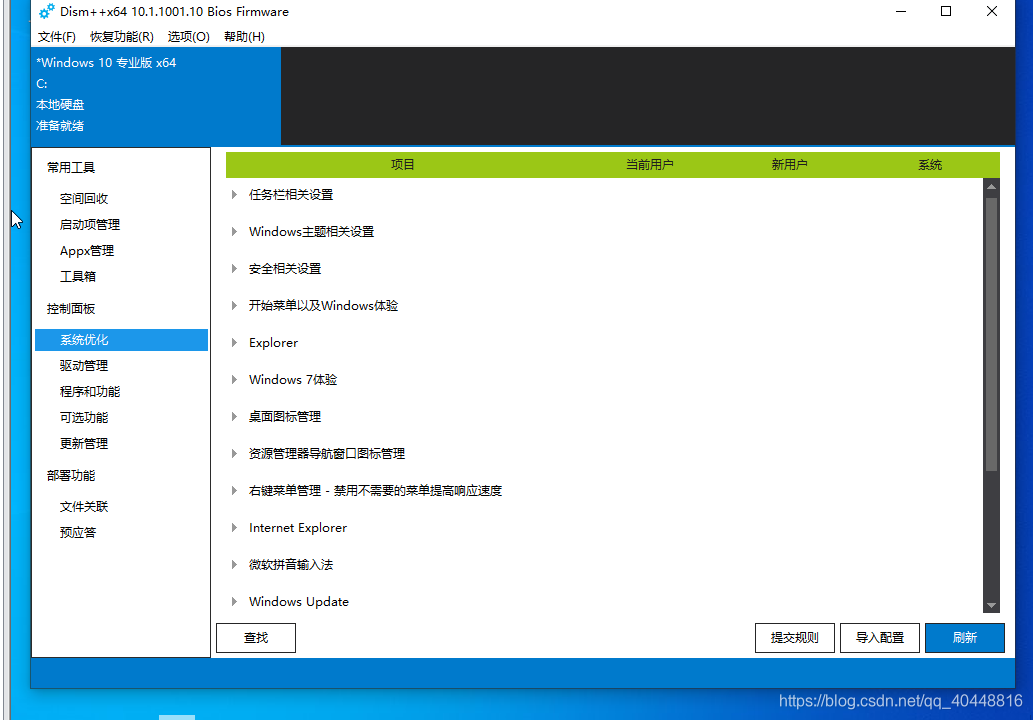Open 文件关联 in sidebar
This screenshot has width=1033, height=720.
[84, 507]
